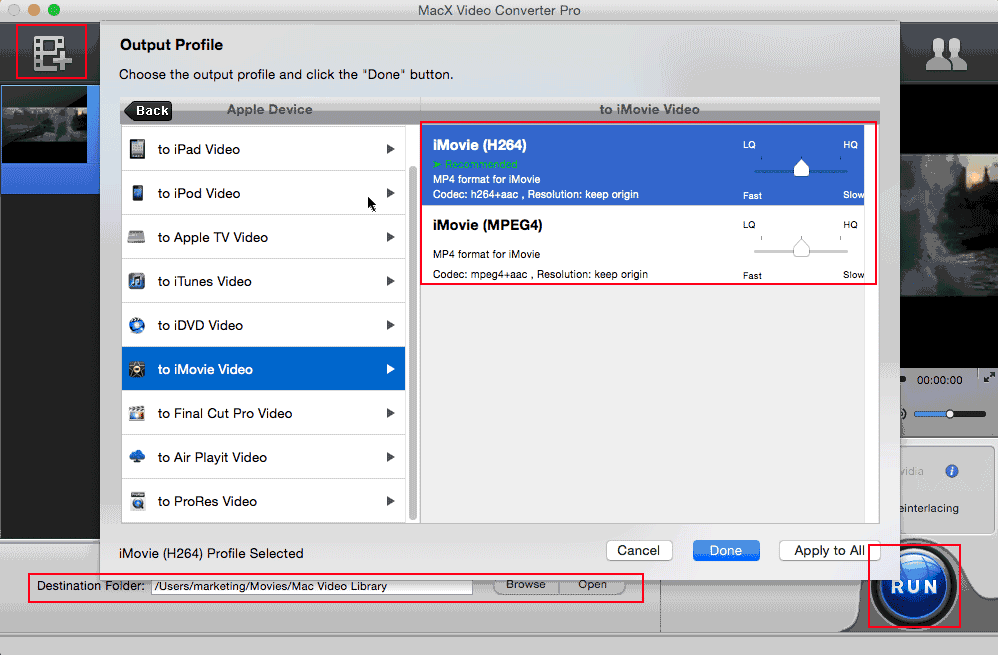Expand the to iTunes Video arrow

pos(390,281)
